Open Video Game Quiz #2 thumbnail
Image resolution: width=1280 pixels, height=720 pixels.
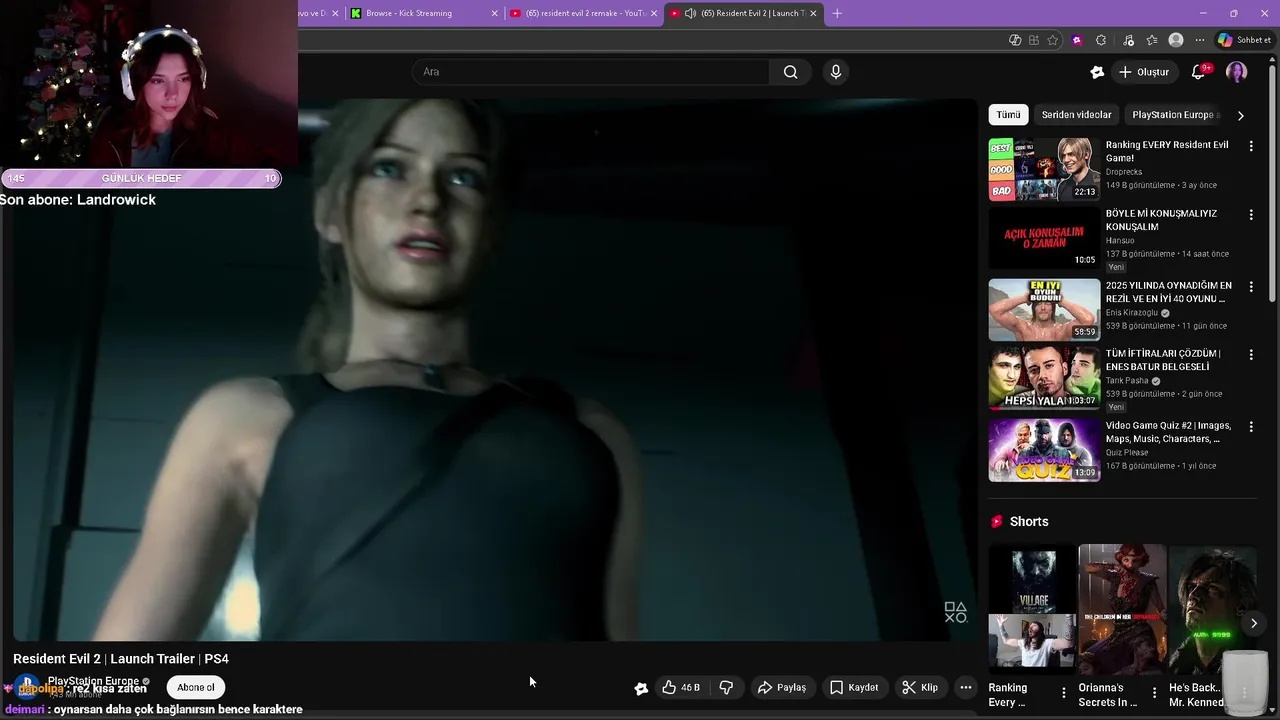(x=1044, y=450)
